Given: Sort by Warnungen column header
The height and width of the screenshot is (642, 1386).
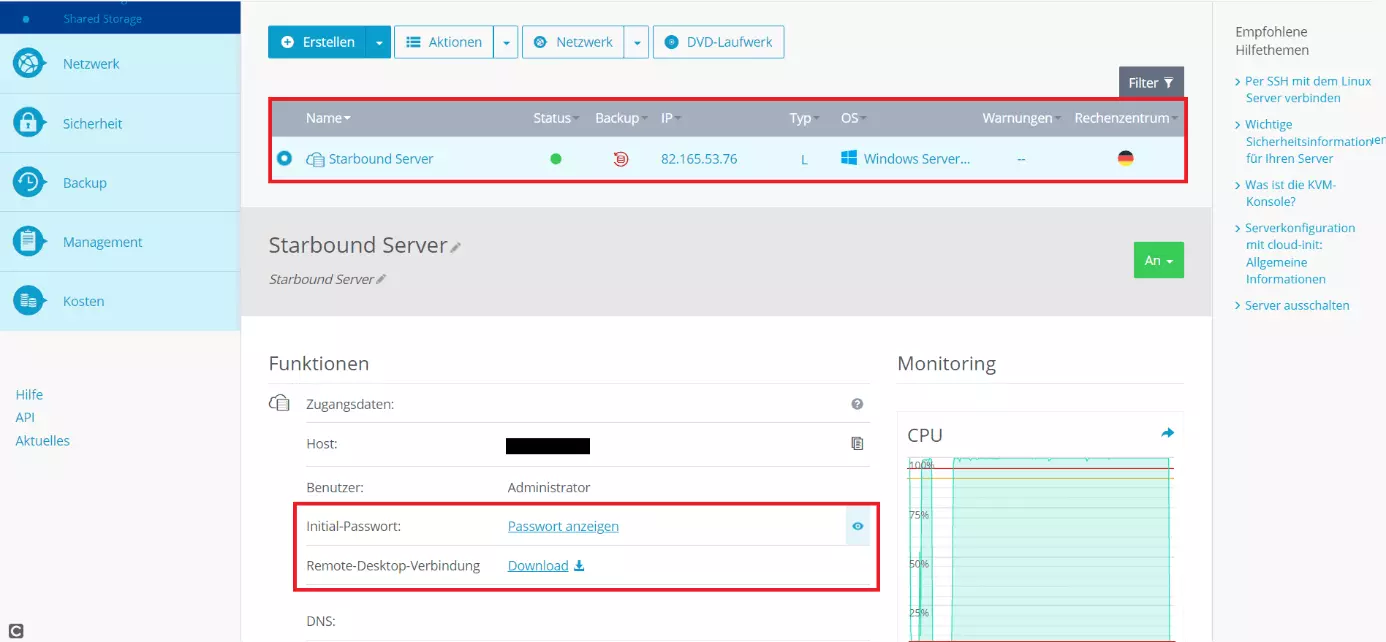Looking at the screenshot, I should coord(1021,118).
